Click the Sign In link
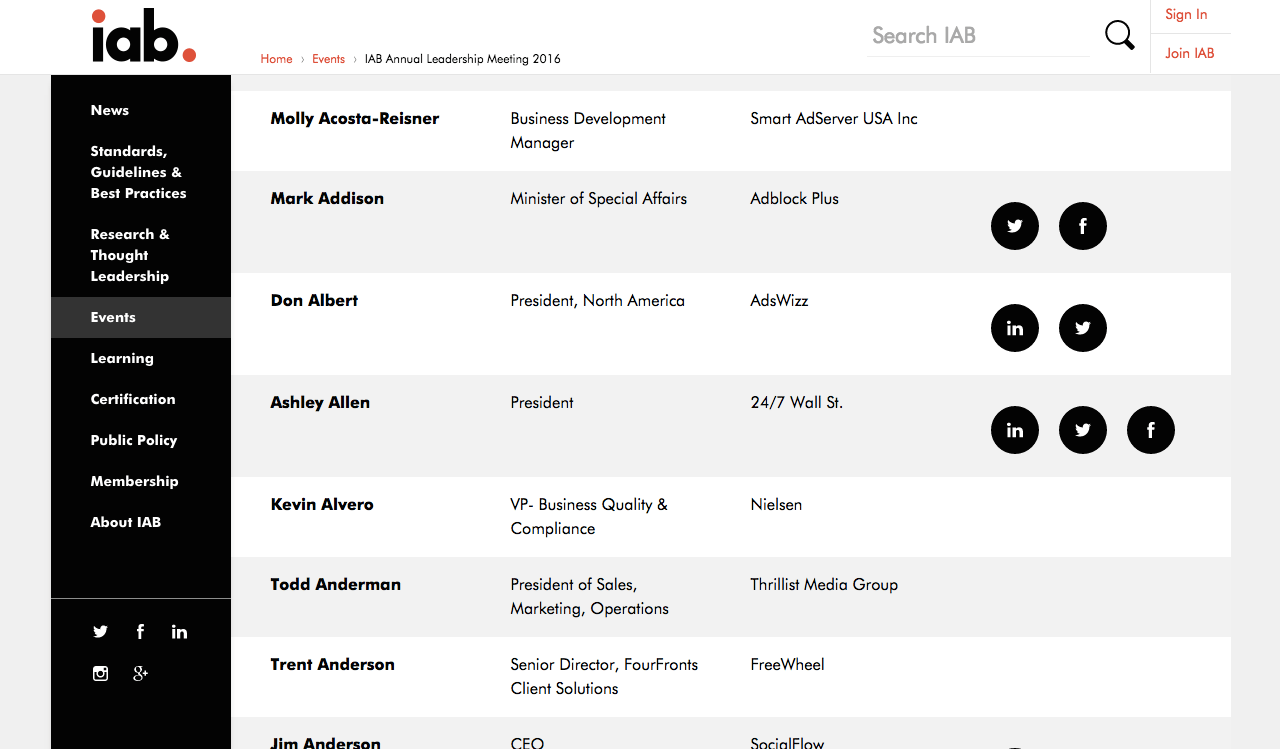Screen dimensions: 1280x749 pos(1186,15)
